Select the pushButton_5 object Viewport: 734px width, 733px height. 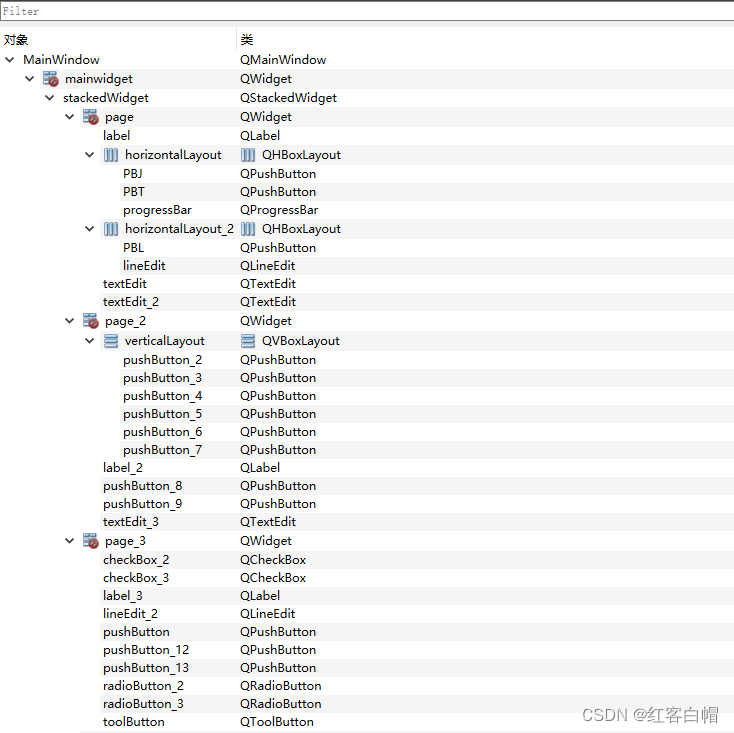(162, 414)
